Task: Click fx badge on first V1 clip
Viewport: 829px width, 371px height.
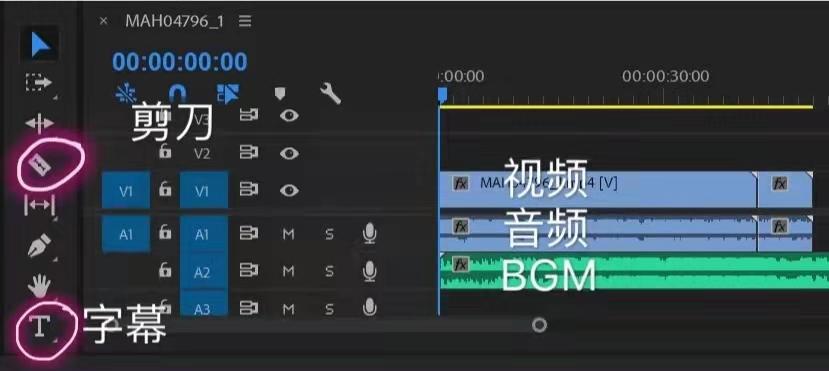Action: click(x=461, y=183)
